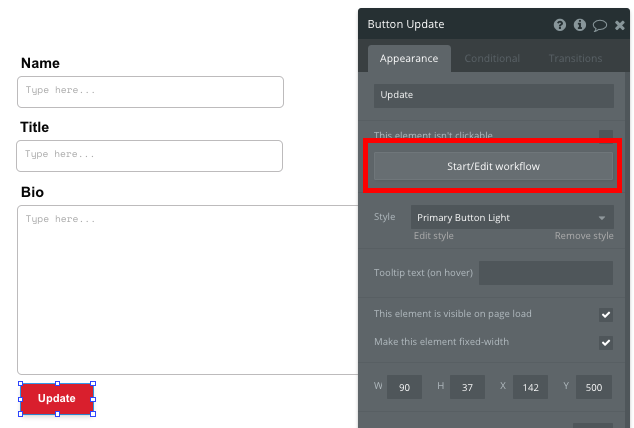Click the Update button text field

[x=494, y=95]
